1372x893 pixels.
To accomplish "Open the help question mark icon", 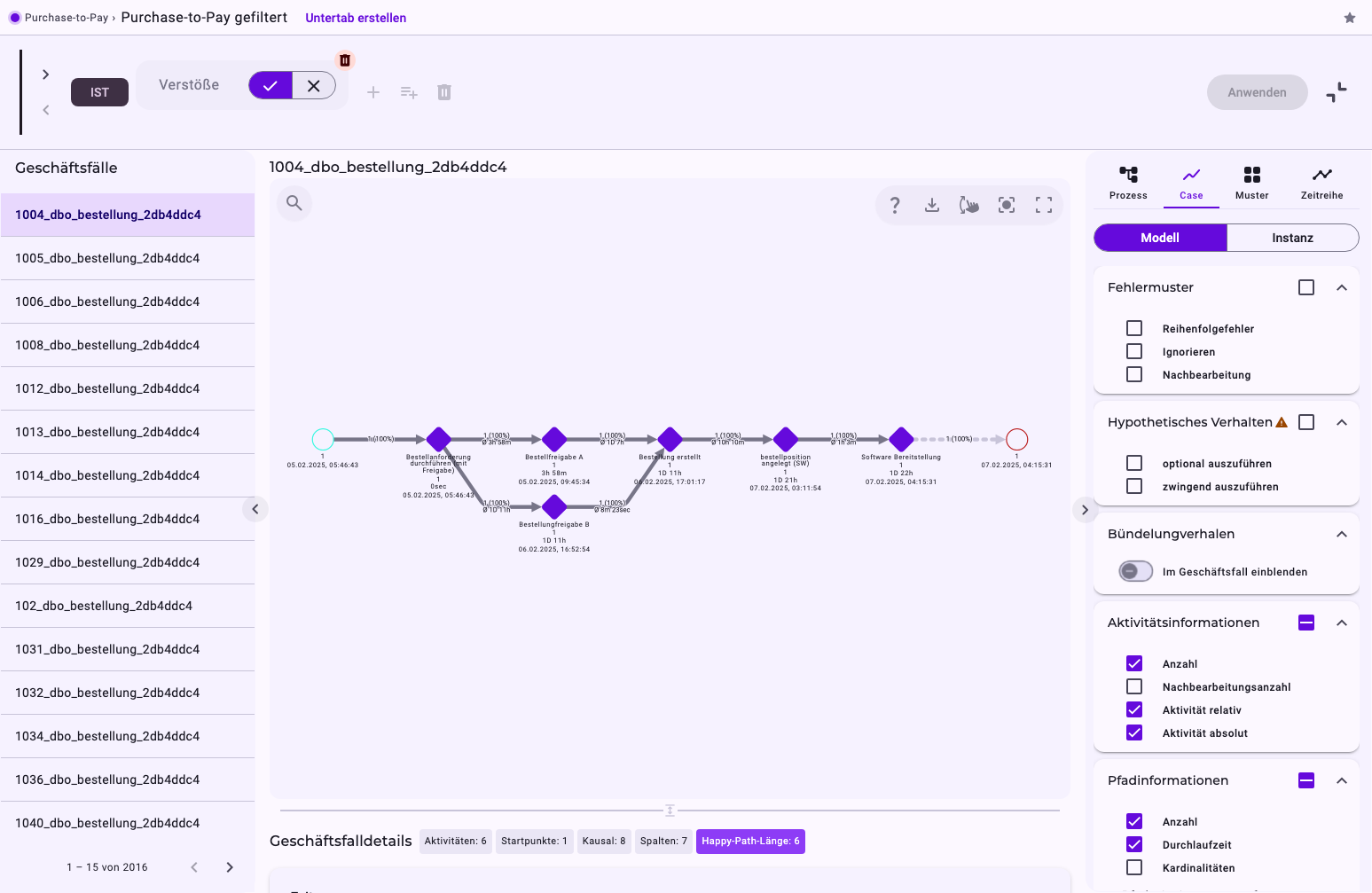I will pos(895,205).
